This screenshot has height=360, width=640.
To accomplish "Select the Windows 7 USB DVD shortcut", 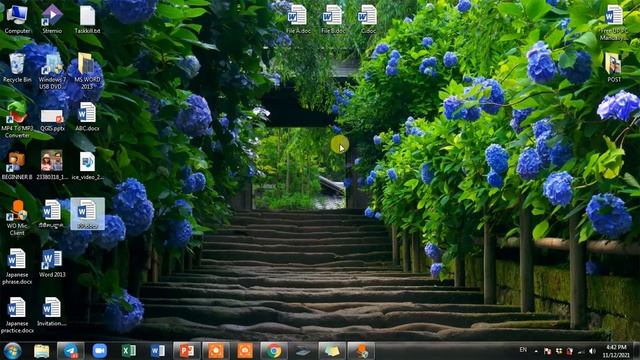I will coord(52,71).
